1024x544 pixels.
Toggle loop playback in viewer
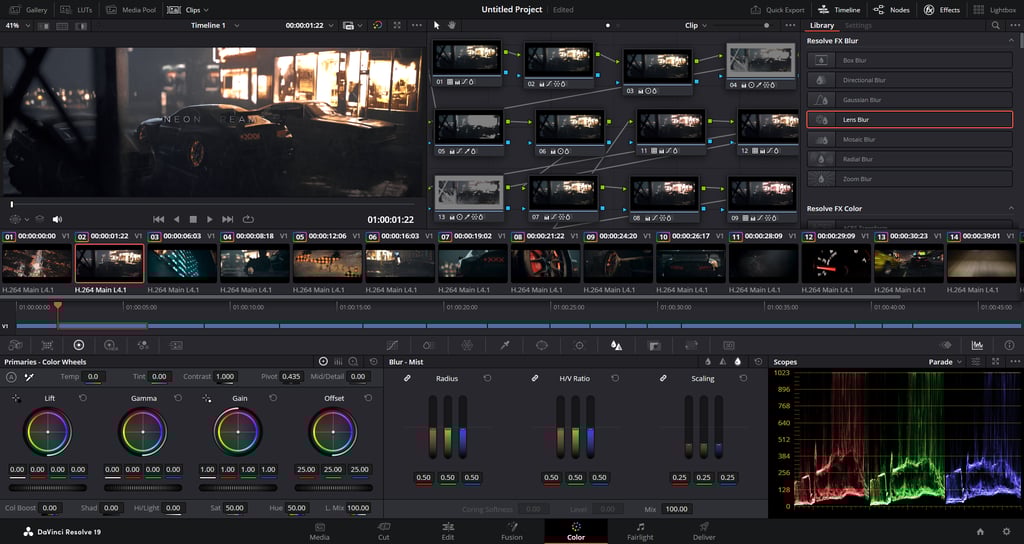point(248,219)
